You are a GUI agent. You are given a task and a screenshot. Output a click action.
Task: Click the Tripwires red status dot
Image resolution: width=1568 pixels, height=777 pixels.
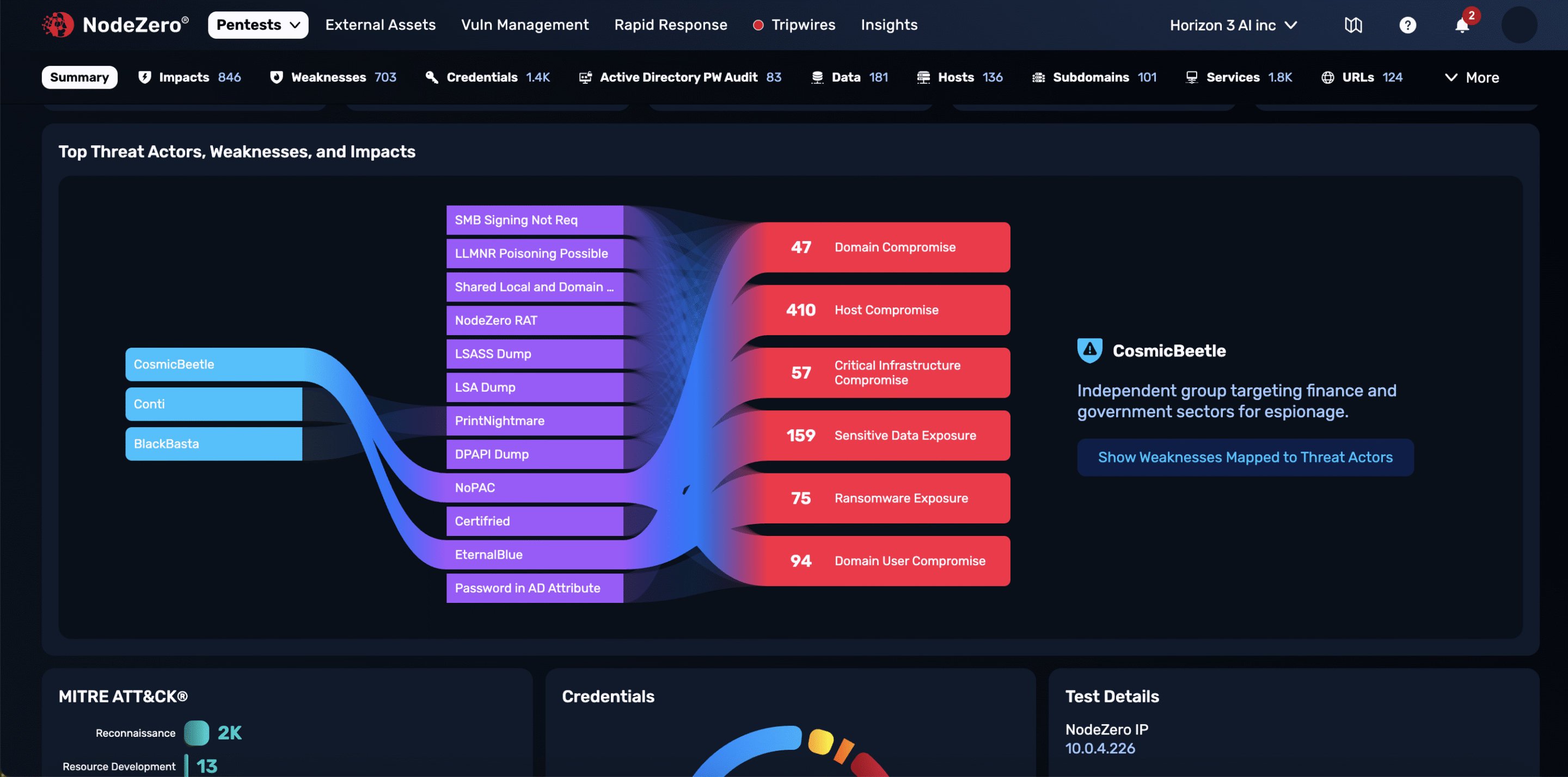[x=758, y=25]
